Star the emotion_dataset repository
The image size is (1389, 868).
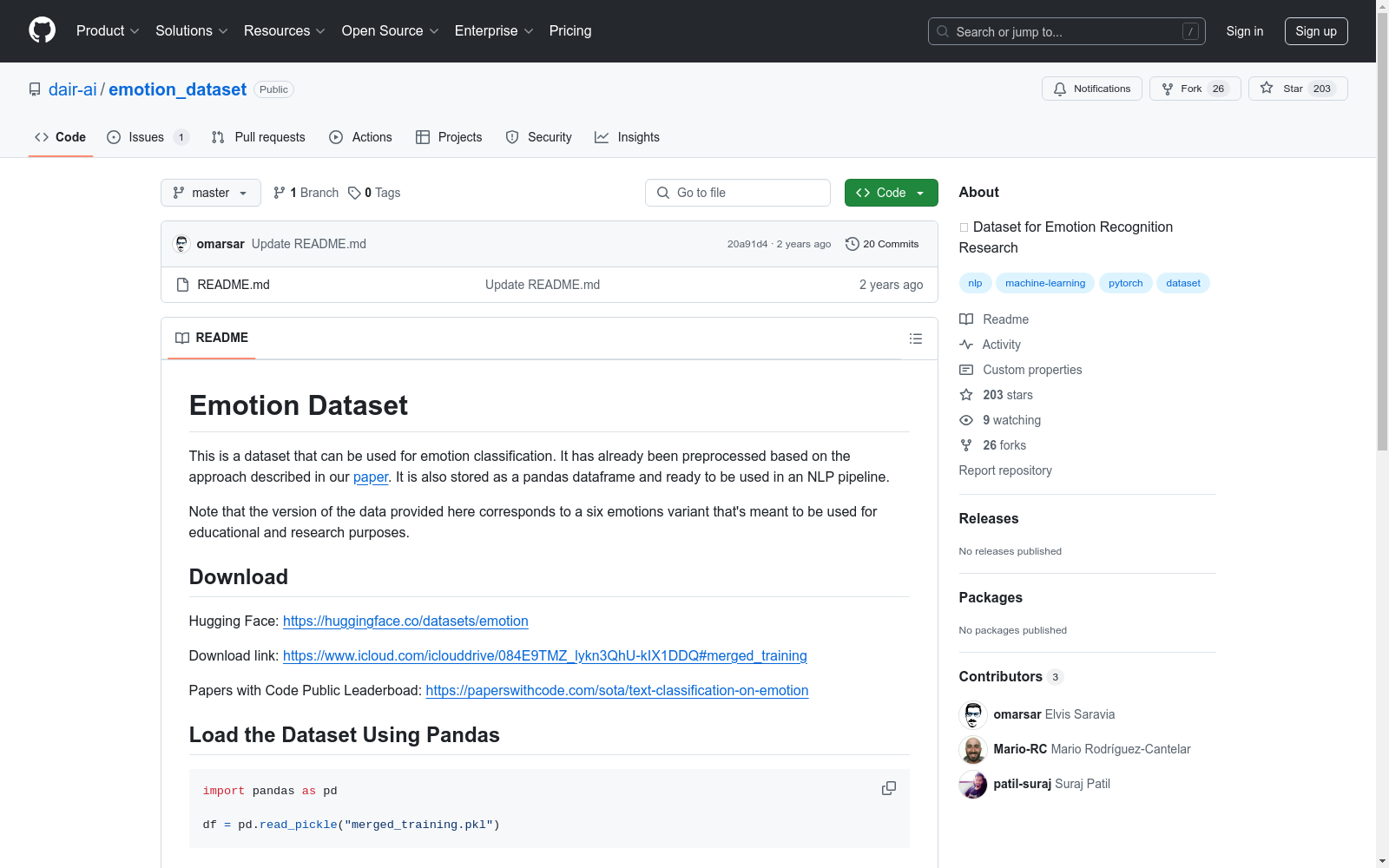1298,89
